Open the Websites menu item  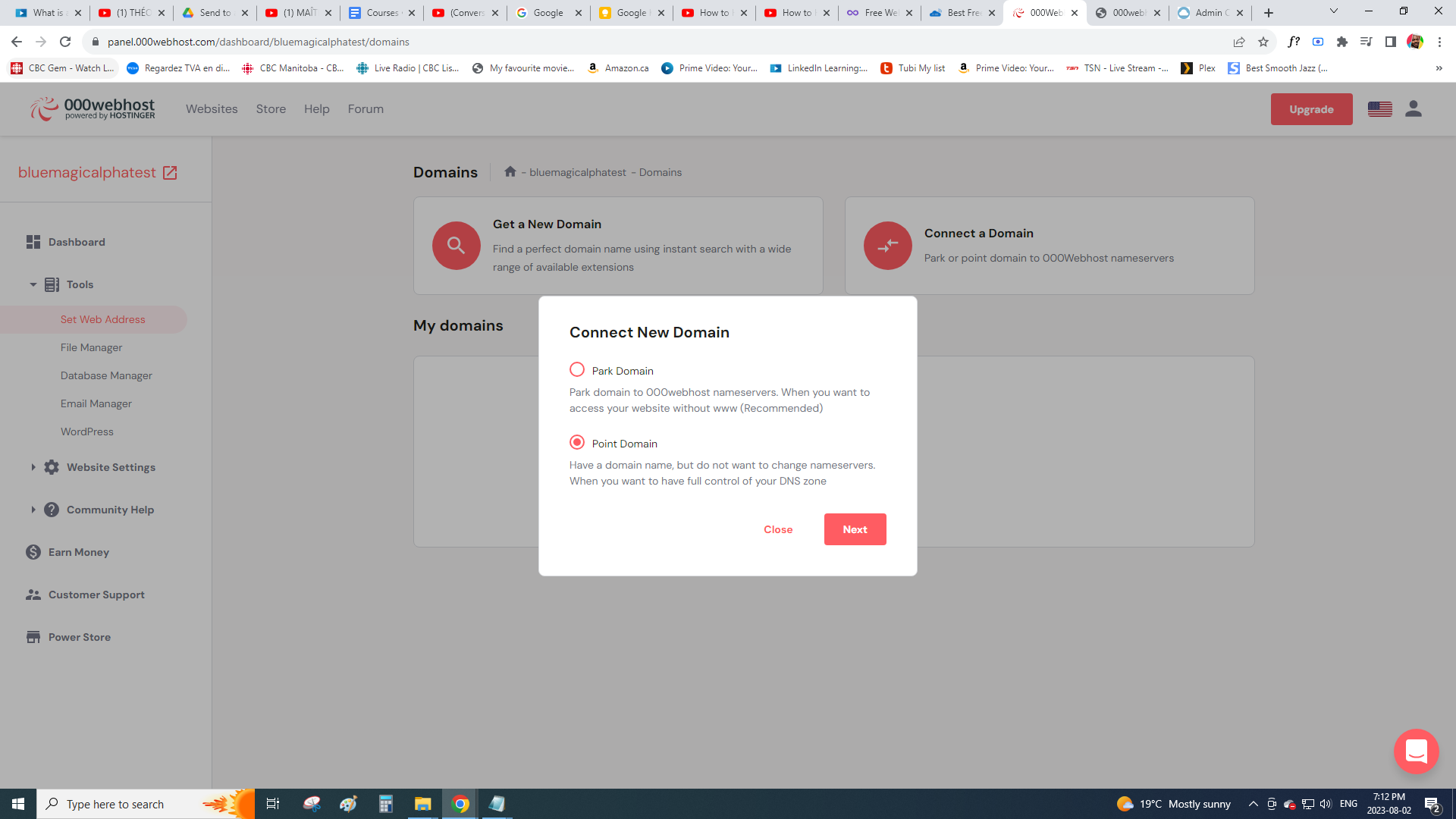pyautogui.click(x=212, y=109)
